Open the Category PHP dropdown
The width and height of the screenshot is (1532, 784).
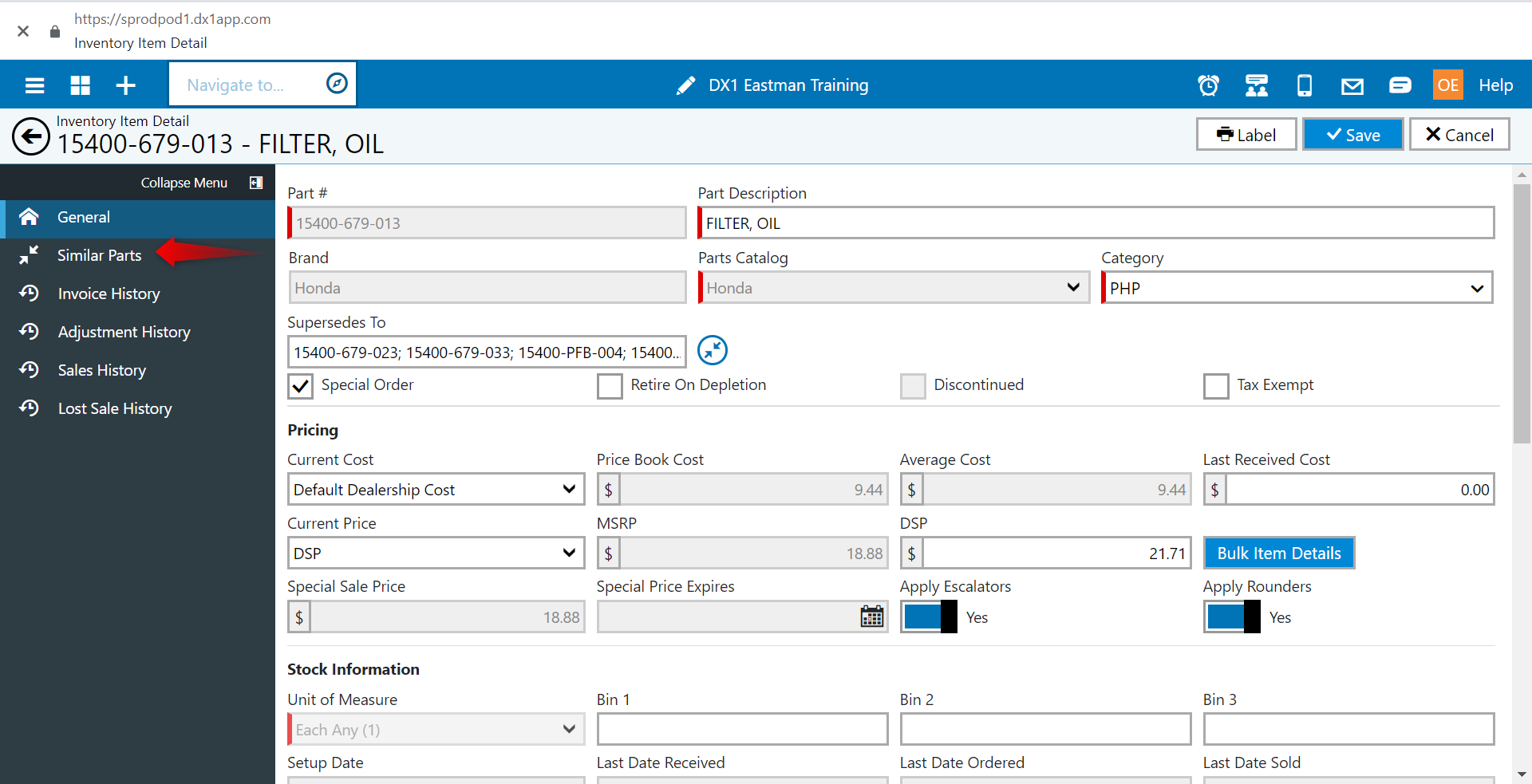1297,287
